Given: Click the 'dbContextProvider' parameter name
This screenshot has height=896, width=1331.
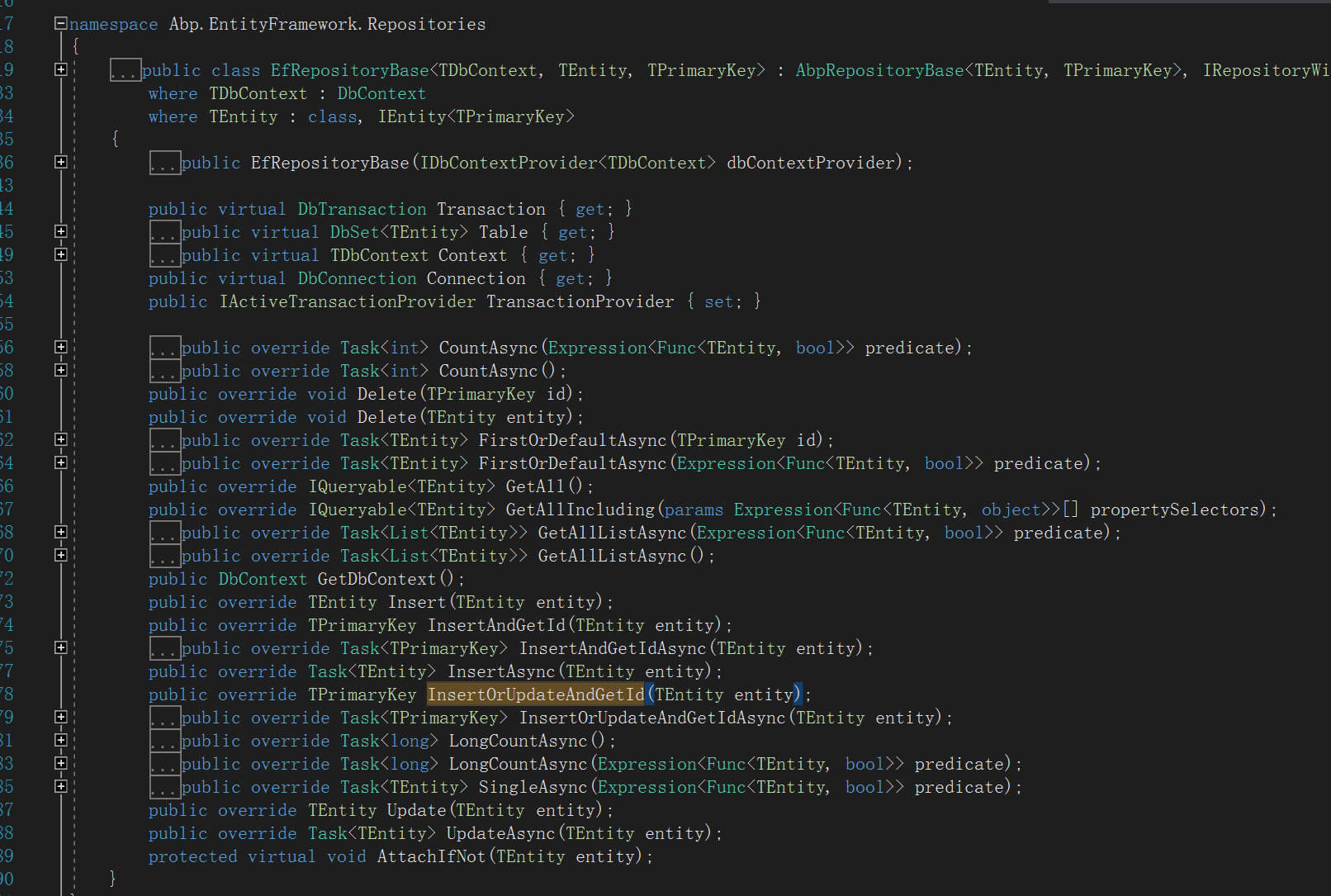Looking at the screenshot, I should 811,164.
